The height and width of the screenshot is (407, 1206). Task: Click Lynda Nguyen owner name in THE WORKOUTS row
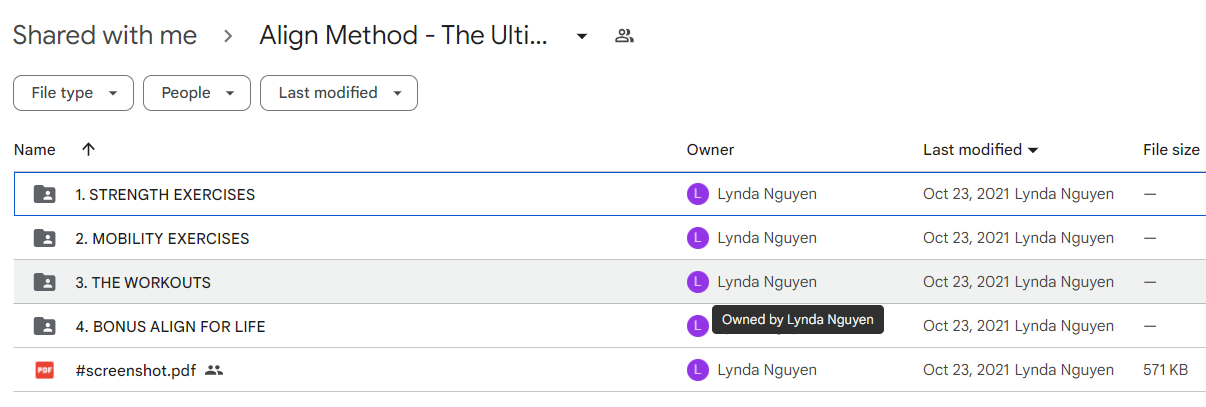[767, 282]
